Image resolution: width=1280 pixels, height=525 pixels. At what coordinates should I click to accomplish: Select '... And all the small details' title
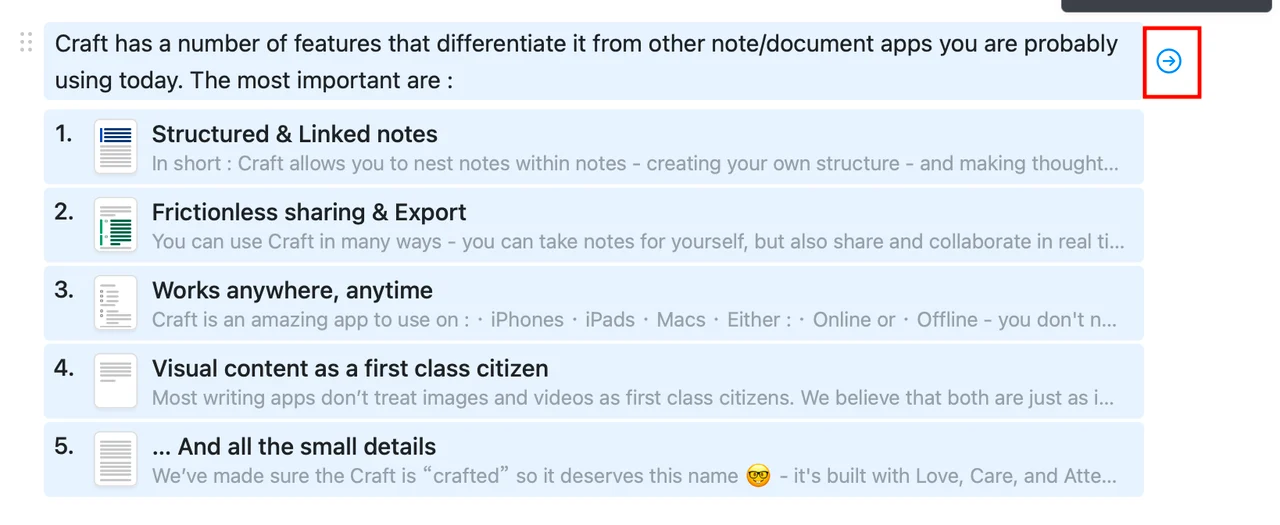point(294,446)
